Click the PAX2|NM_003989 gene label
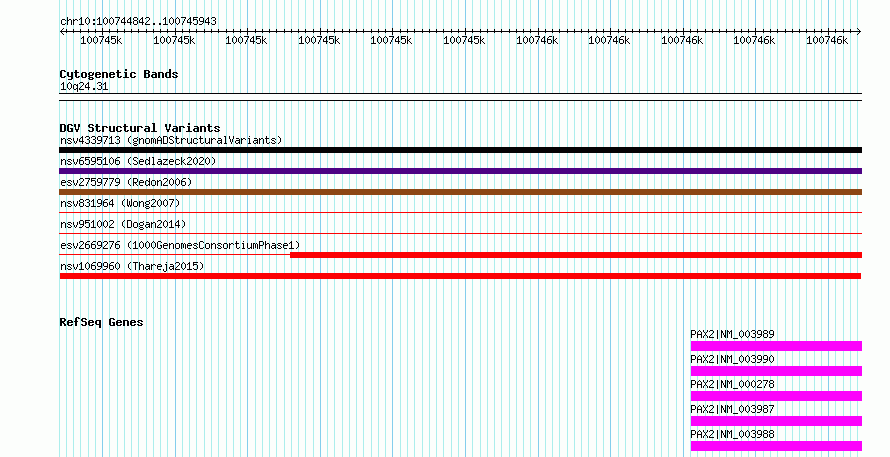890x457 pixels. click(x=732, y=334)
